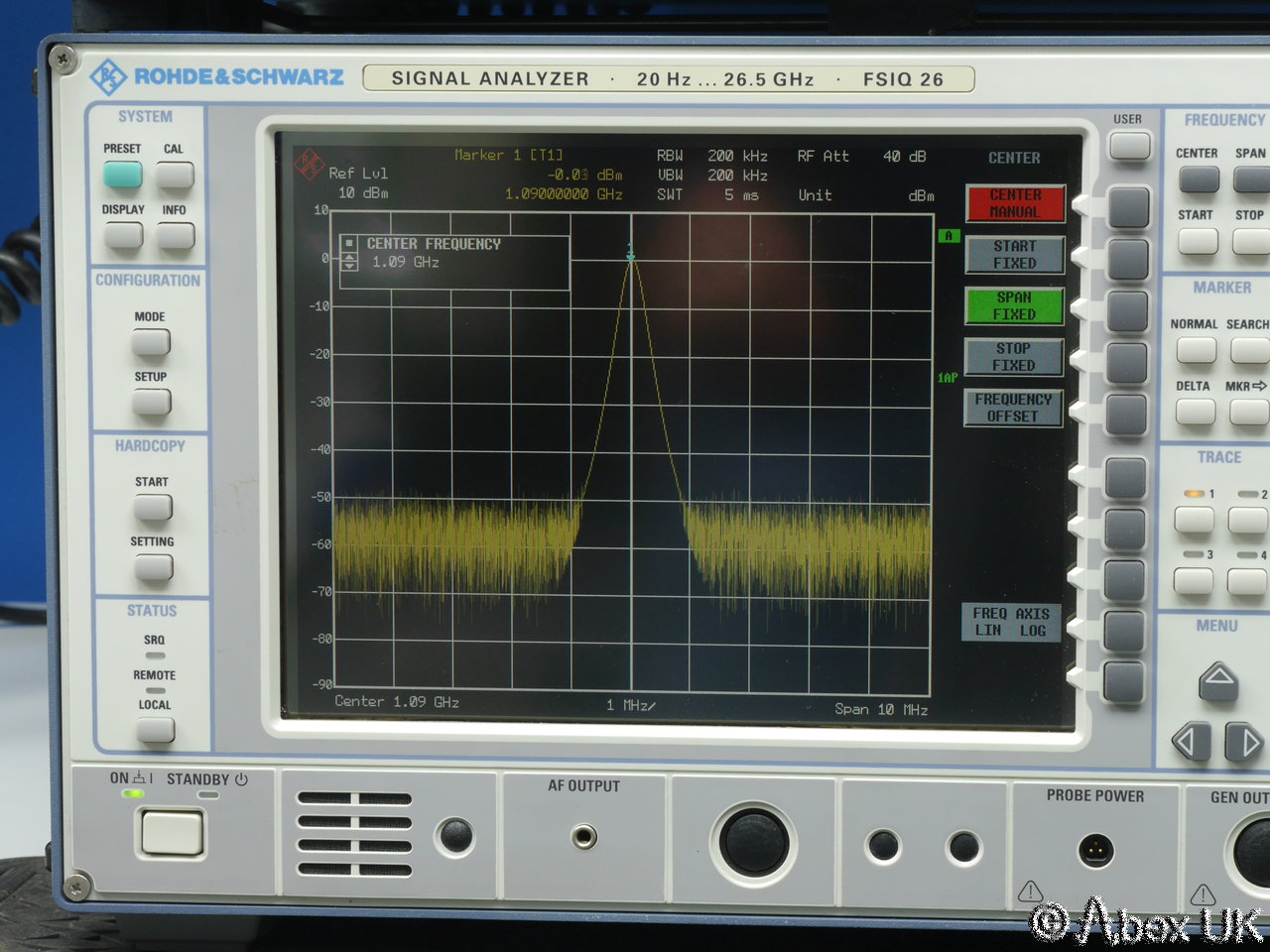Screen dimensions: 1270x952
Task: Open the configuration MODE selection
Action: (151, 342)
